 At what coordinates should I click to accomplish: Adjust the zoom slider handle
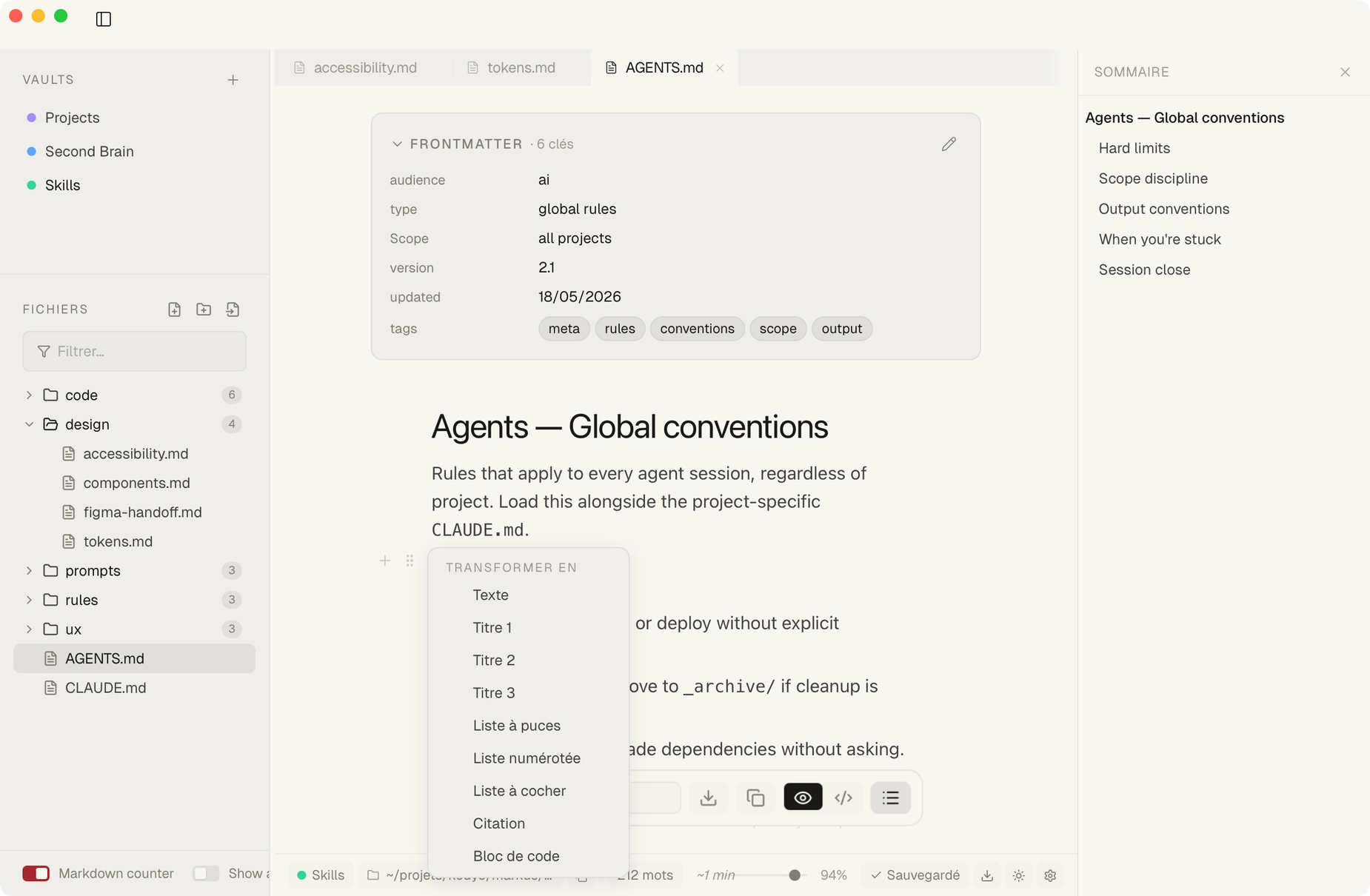(795, 875)
